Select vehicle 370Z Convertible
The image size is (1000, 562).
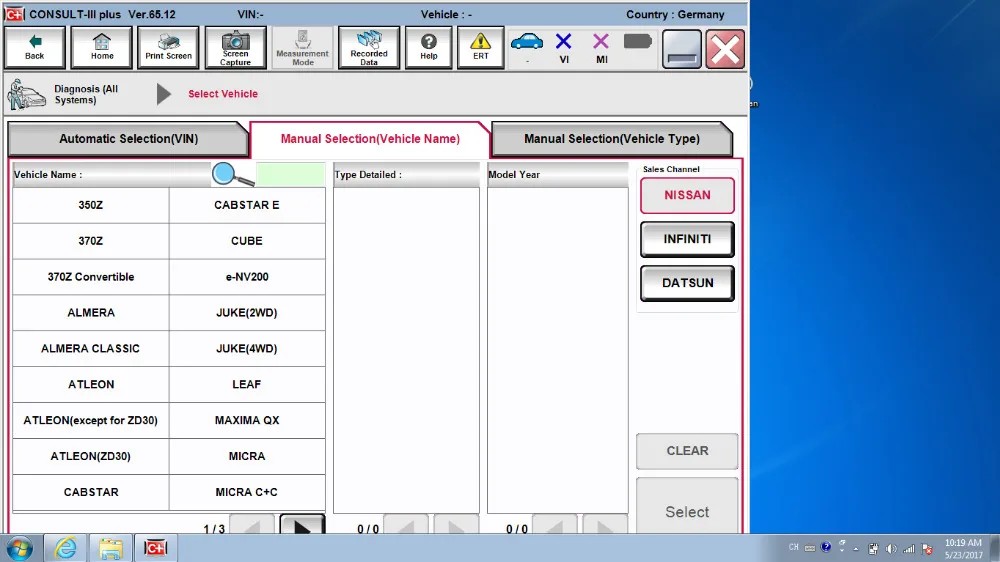[x=91, y=277]
